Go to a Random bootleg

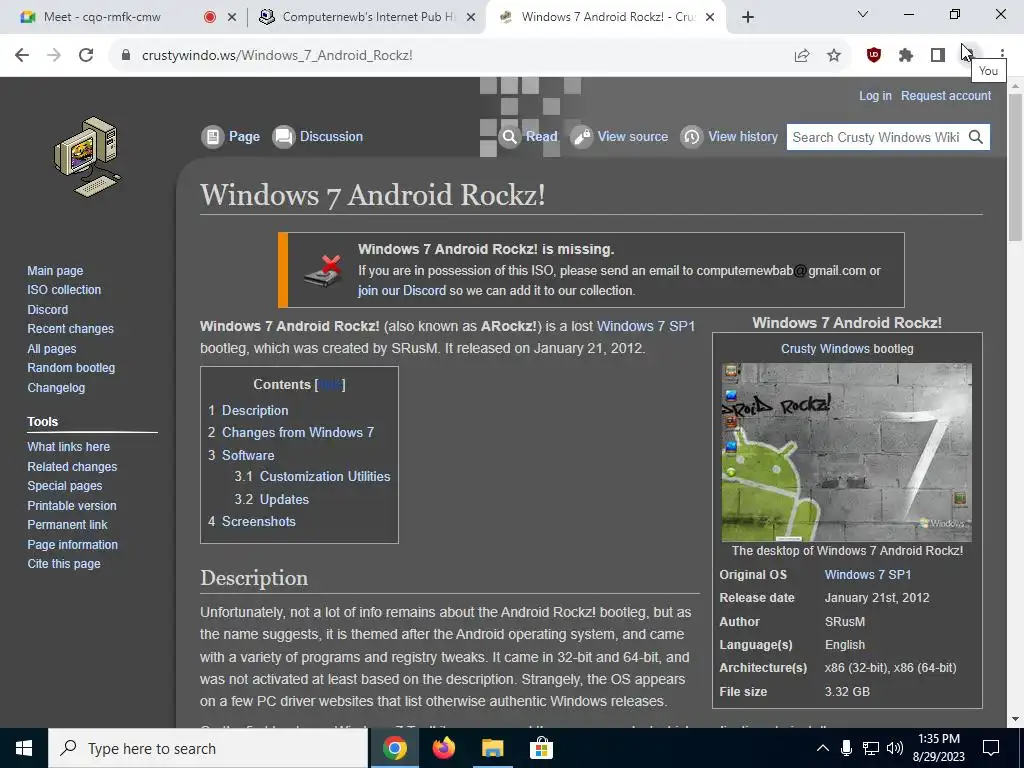[x=71, y=368]
